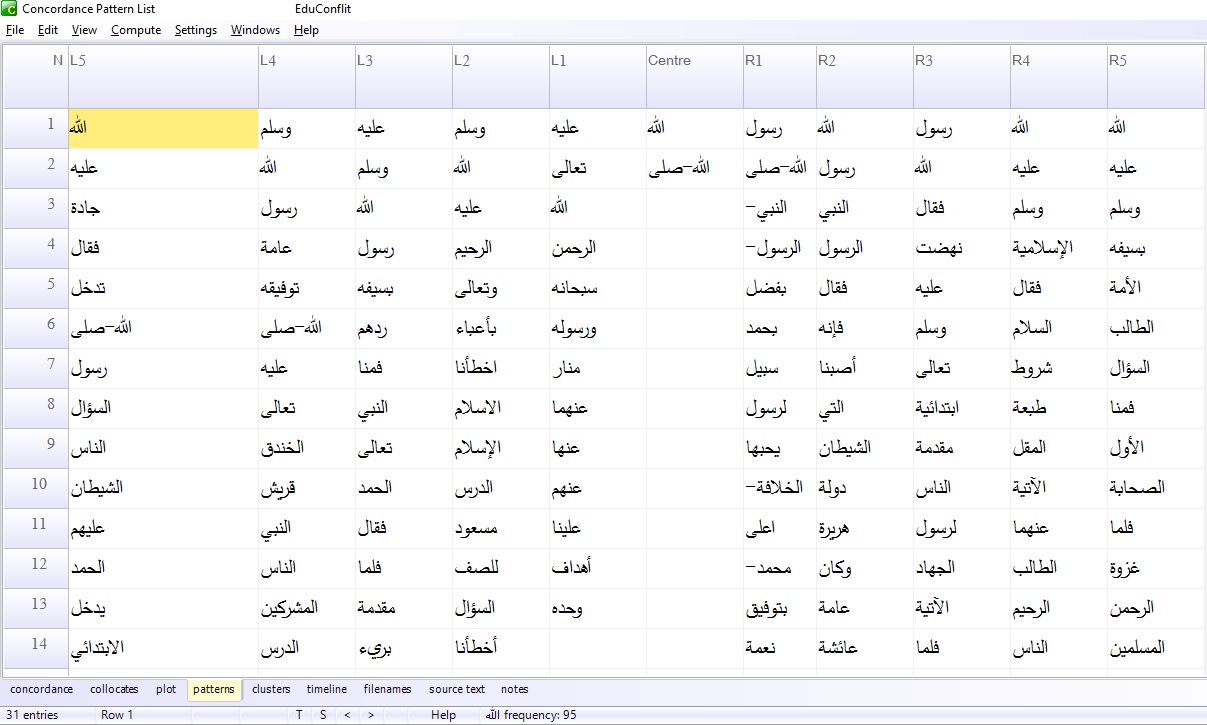This screenshot has height=725, width=1207.
Task: Switch to the source text tab
Action: tap(457, 689)
